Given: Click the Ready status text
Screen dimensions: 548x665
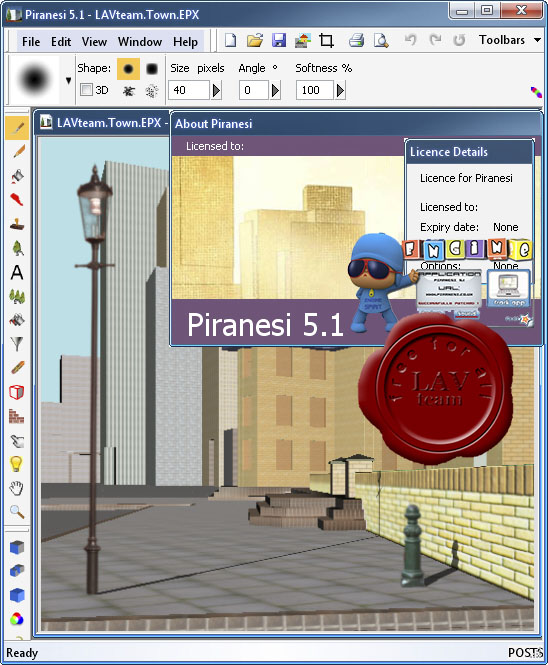Looking at the screenshot, I should 22,653.
